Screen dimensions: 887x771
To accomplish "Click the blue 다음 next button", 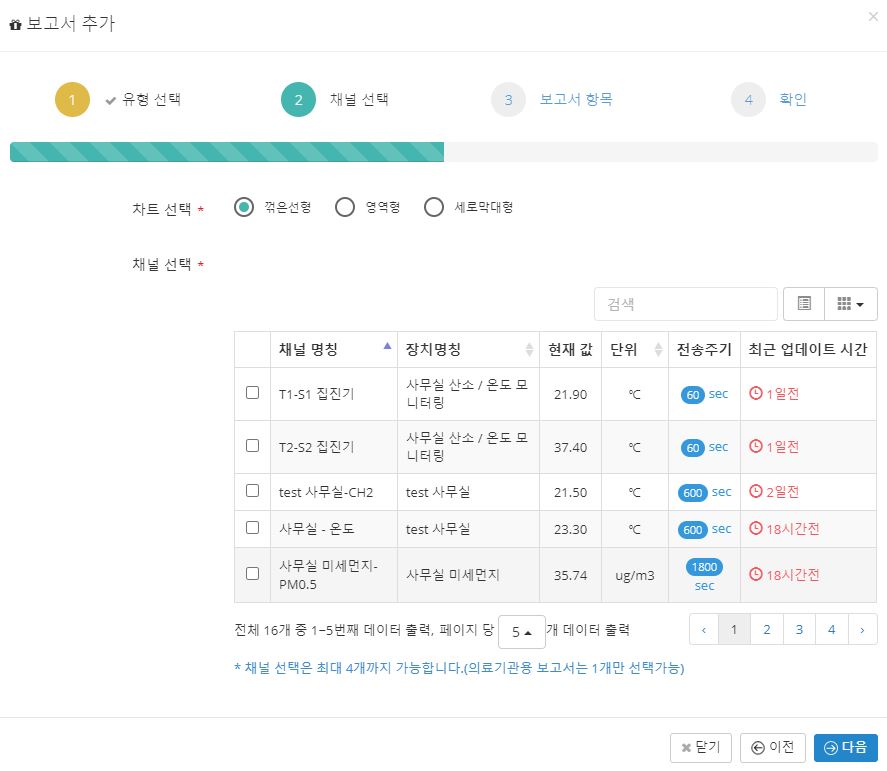I will pyautogui.click(x=846, y=748).
